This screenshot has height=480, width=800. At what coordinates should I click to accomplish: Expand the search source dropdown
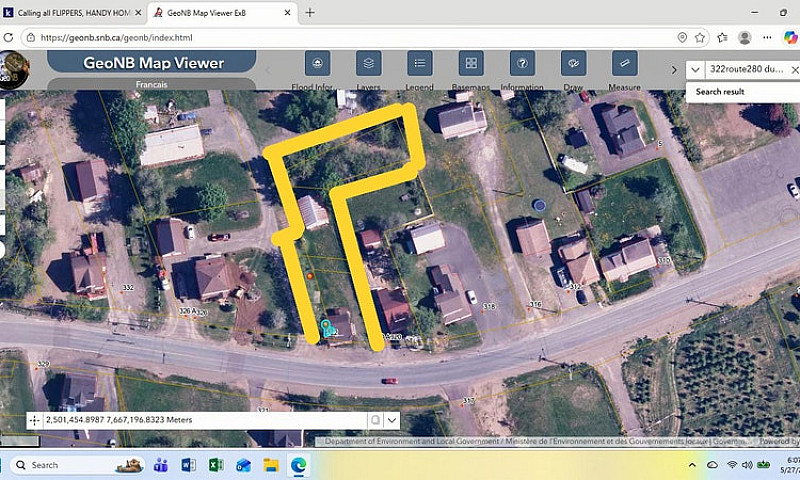click(x=695, y=69)
